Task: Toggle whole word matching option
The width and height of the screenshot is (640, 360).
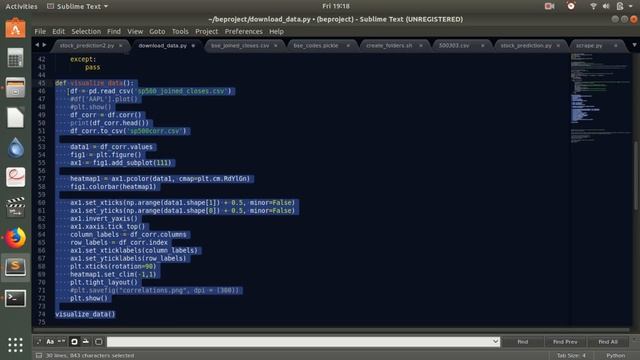Action: 61,342
